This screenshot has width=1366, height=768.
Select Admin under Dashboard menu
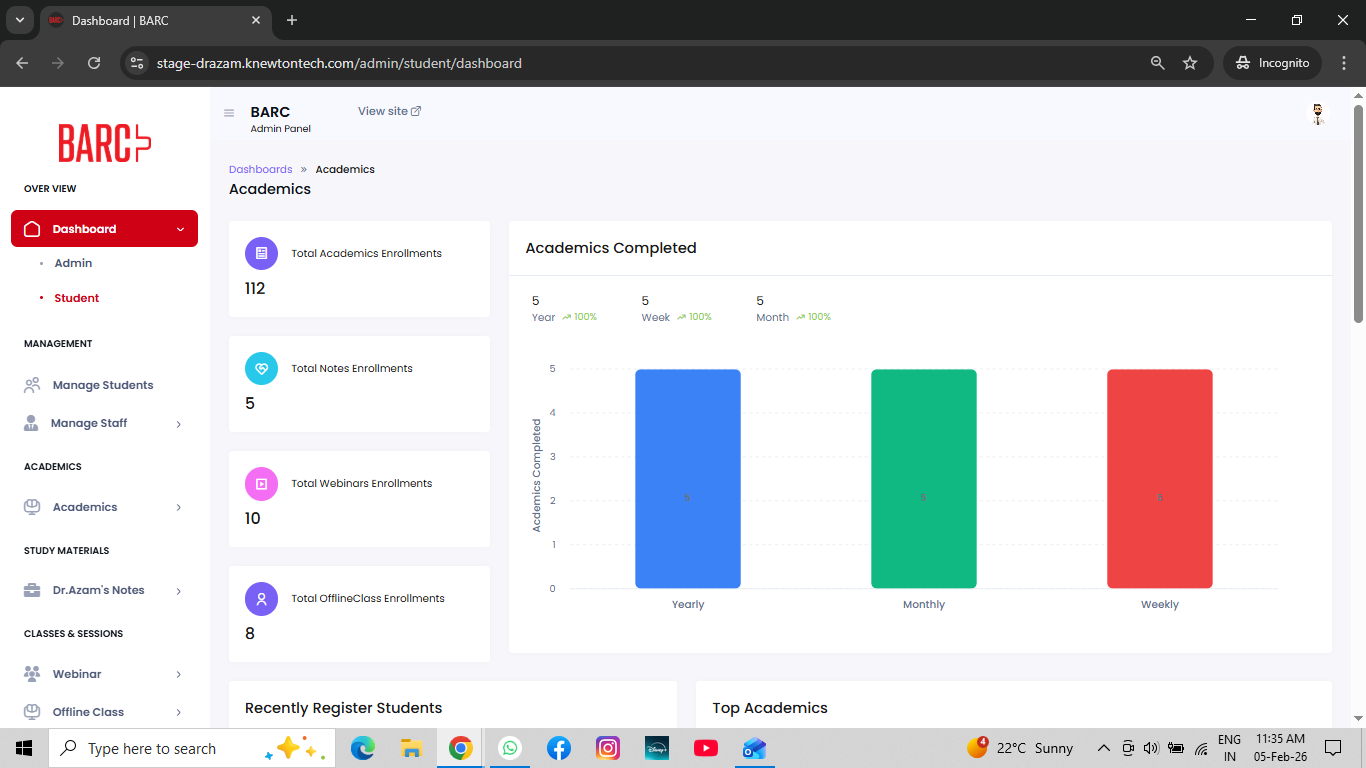pyautogui.click(x=73, y=263)
